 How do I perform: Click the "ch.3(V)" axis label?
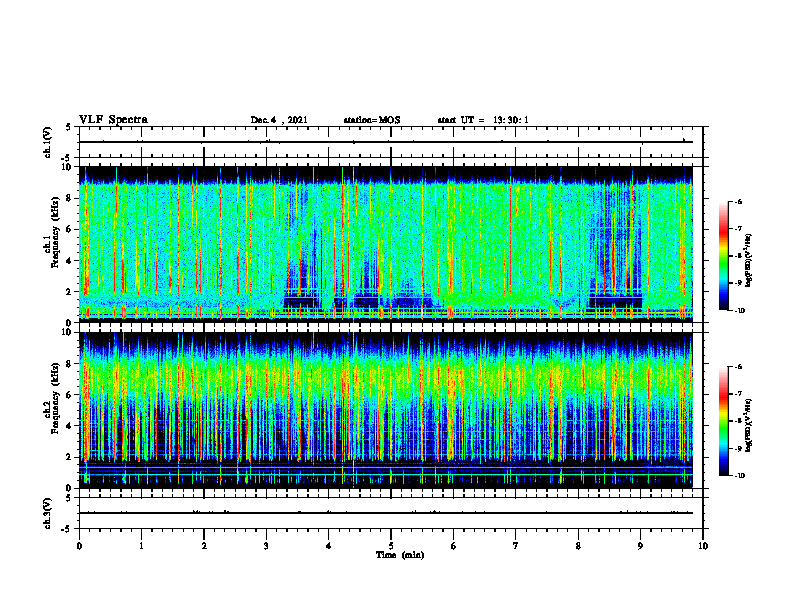47,513
